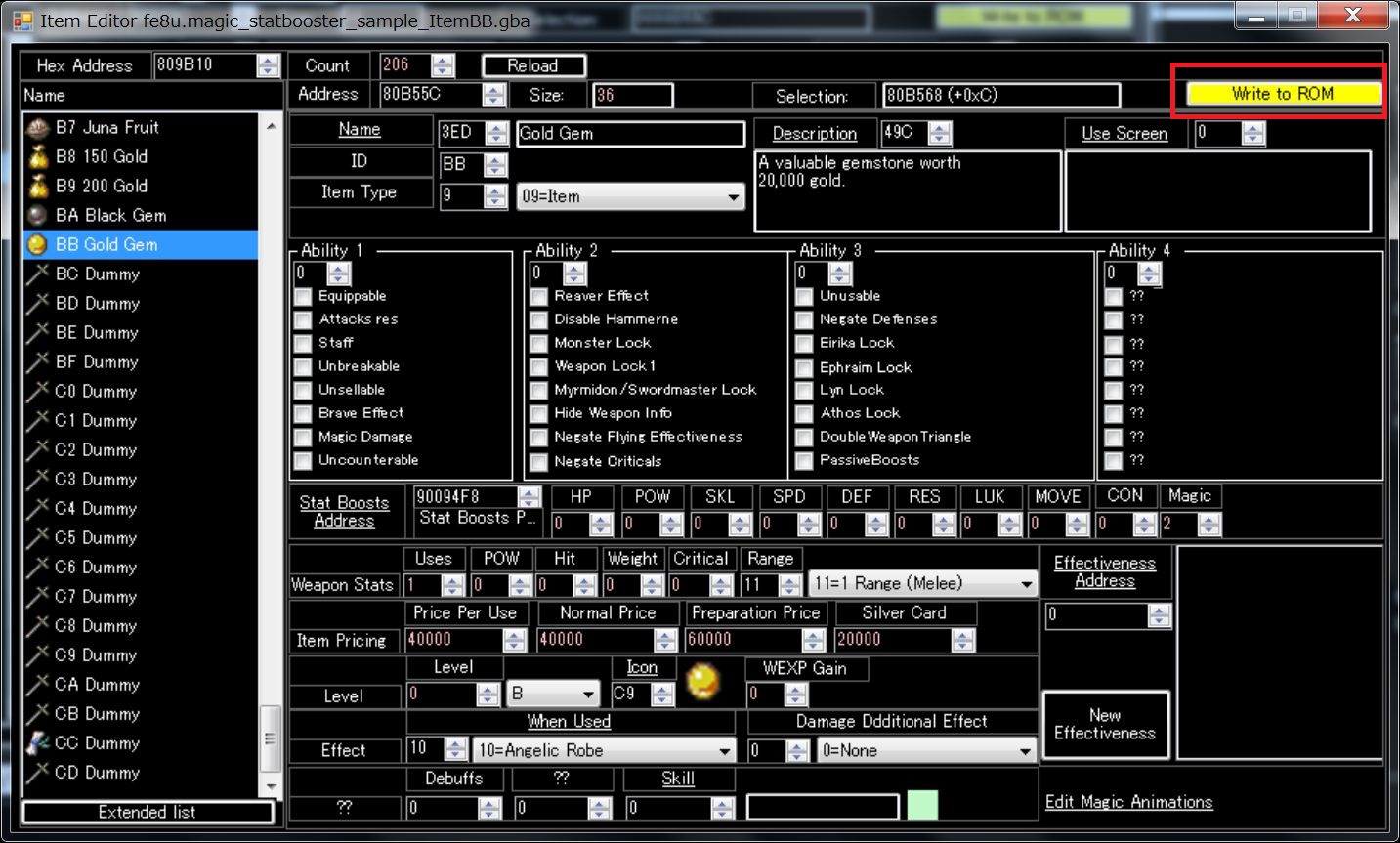Open the Item Type 09=Item dropdown
The image size is (1400, 843).
pos(630,196)
